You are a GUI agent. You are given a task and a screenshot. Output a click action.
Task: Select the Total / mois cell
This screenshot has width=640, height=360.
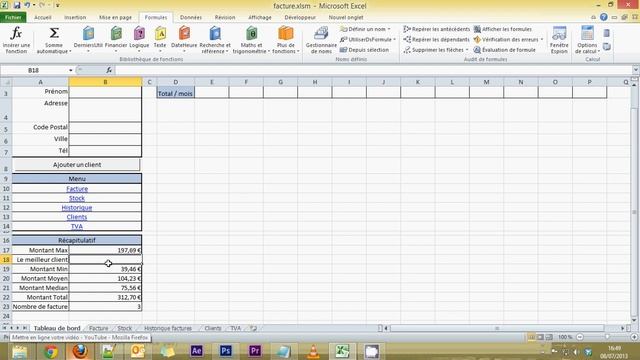click(x=176, y=93)
